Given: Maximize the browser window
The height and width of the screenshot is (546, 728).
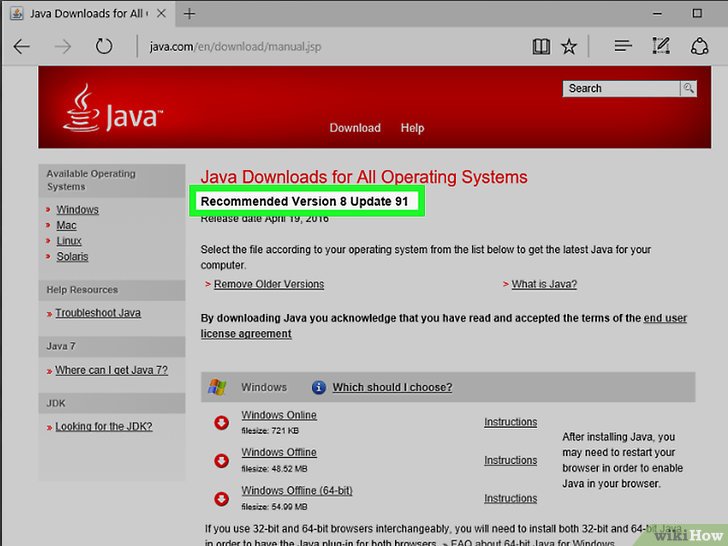Looking at the screenshot, I should pos(697,13).
